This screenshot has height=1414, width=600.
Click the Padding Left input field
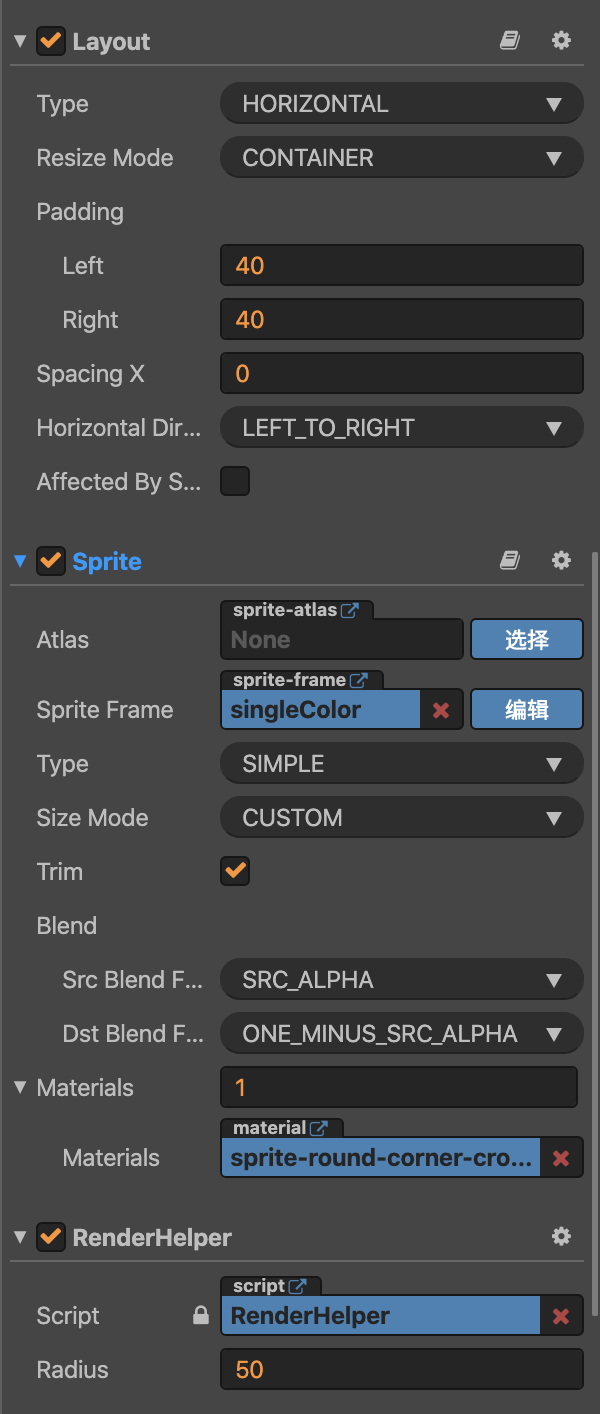pos(400,266)
